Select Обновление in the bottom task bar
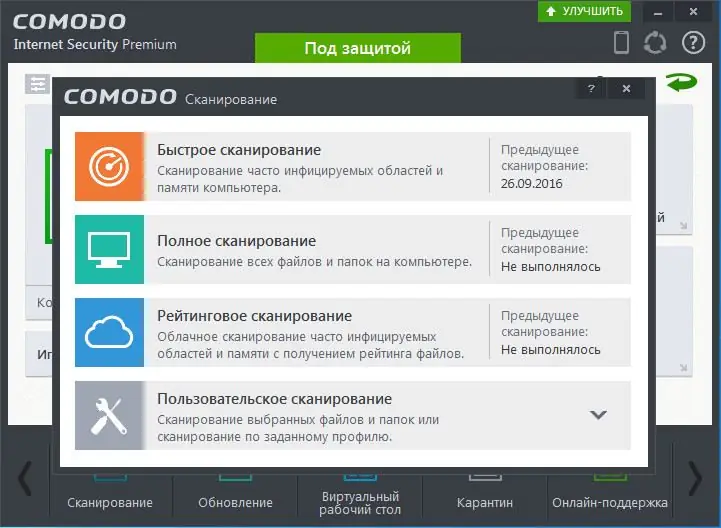 (x=235, y=502)
